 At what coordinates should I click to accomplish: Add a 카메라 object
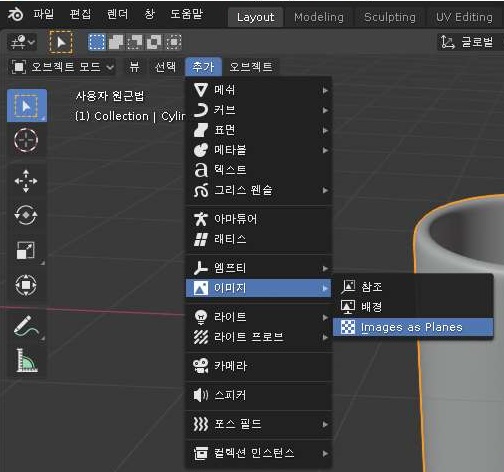coord(259,366)
